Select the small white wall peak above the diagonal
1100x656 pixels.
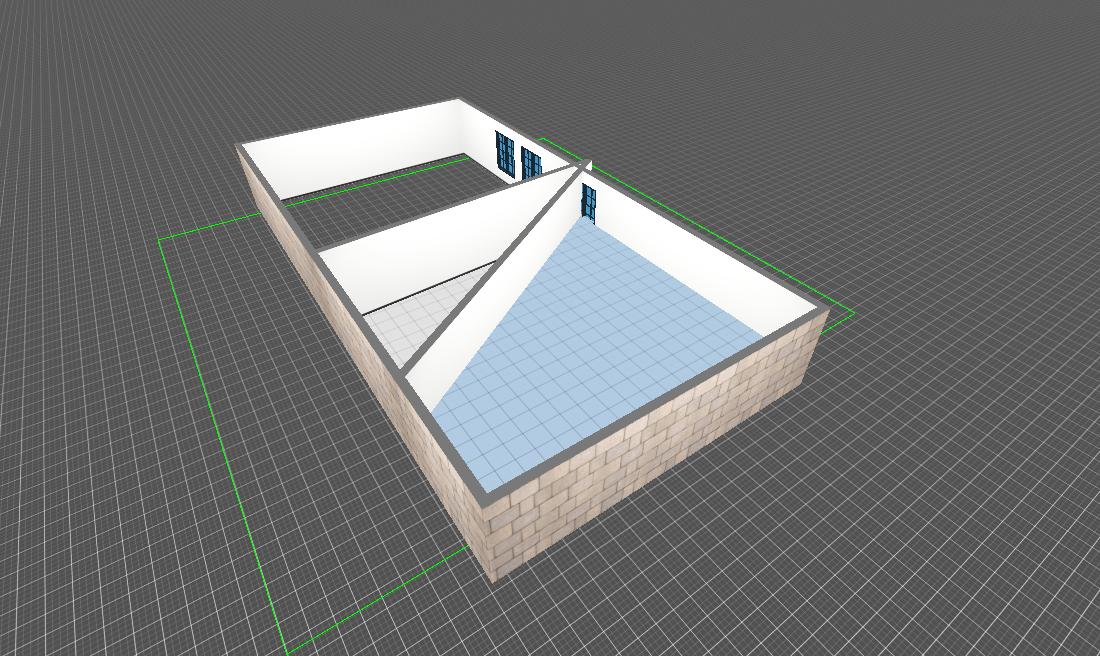(x=588, y=166)
